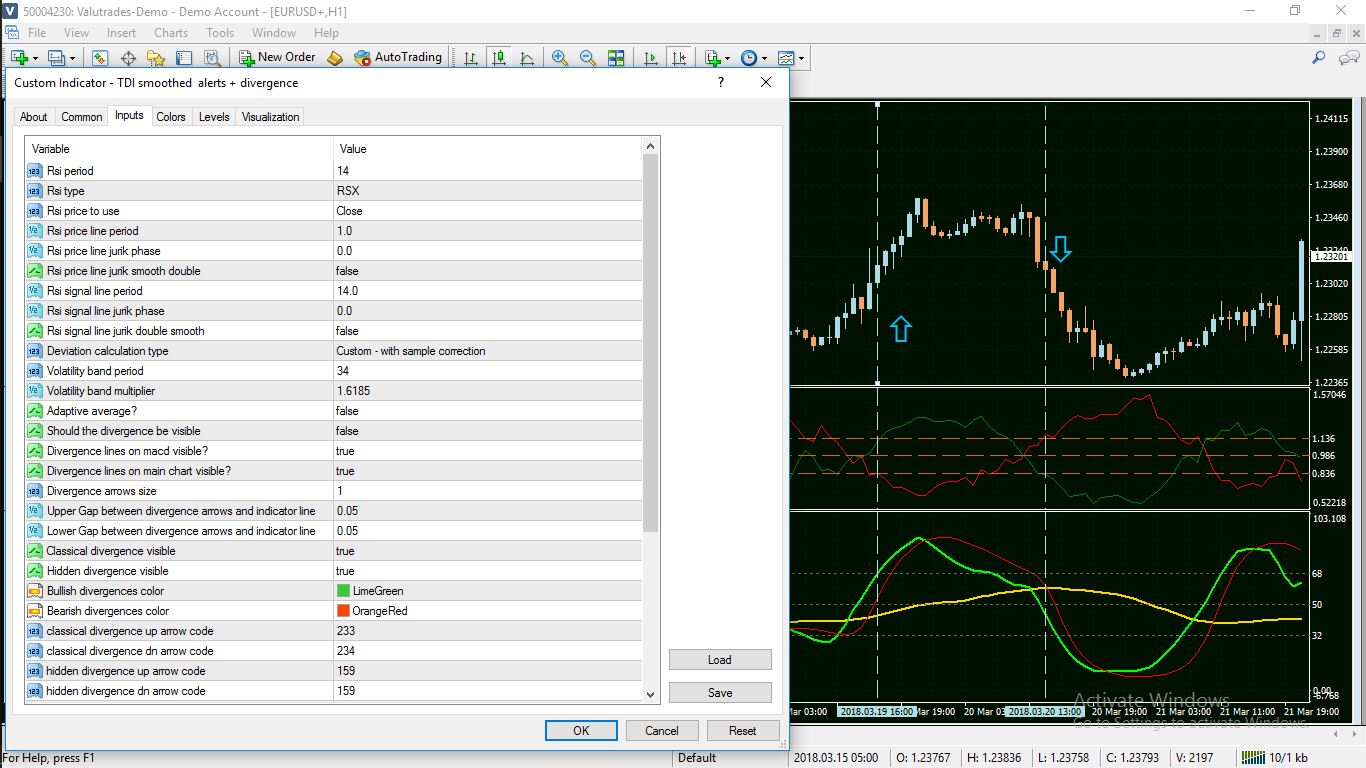This screenshot has height=768, width=1366.
Task: Enable chart auto scroll icon
Action: pyautogui.click(x=651, y=58)
